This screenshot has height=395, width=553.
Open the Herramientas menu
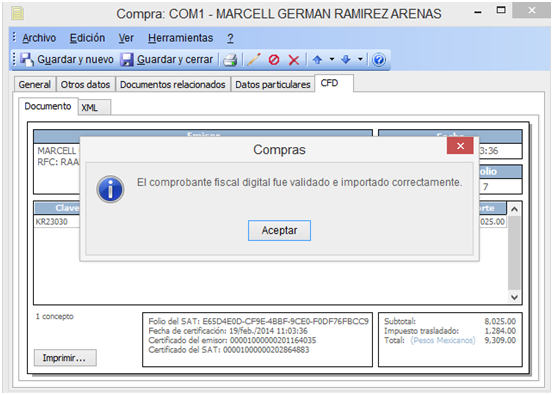coord(181,38)
